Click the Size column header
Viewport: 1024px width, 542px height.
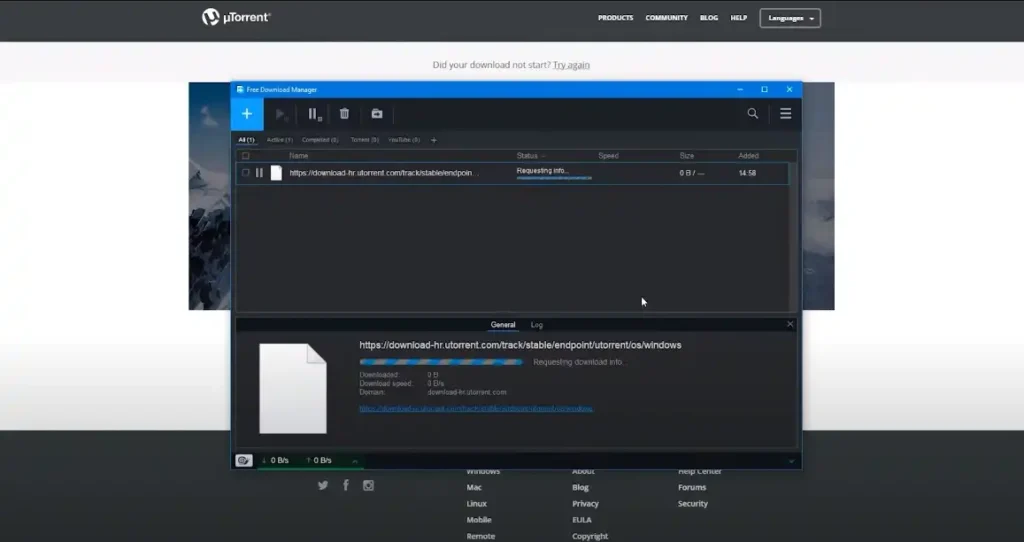click(686, 155)
